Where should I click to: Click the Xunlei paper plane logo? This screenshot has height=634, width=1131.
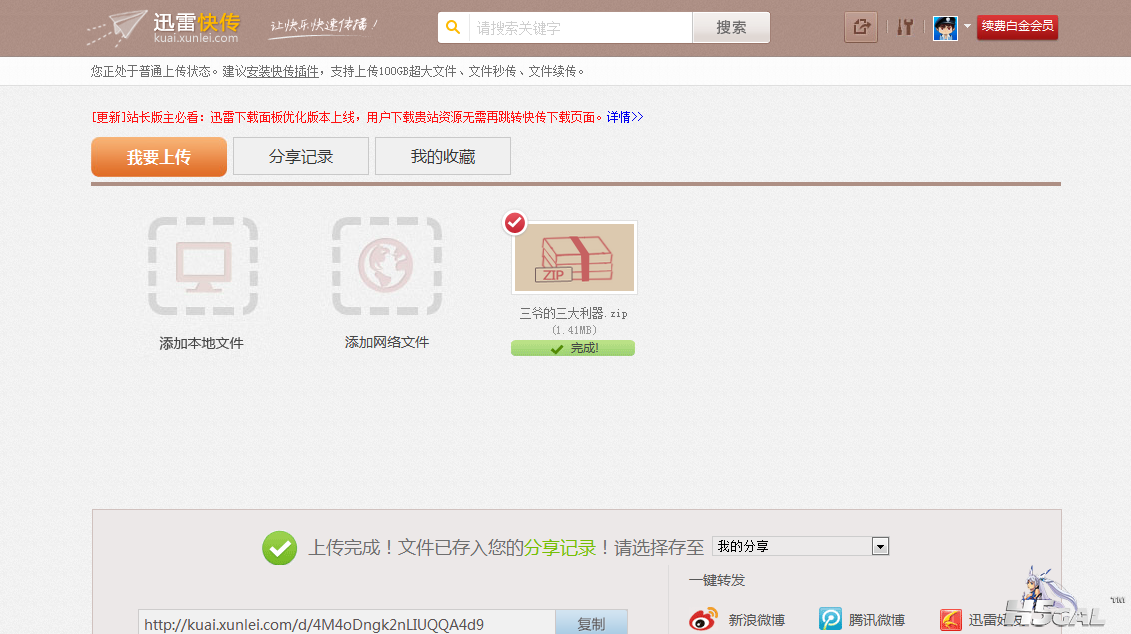point(118,27)
